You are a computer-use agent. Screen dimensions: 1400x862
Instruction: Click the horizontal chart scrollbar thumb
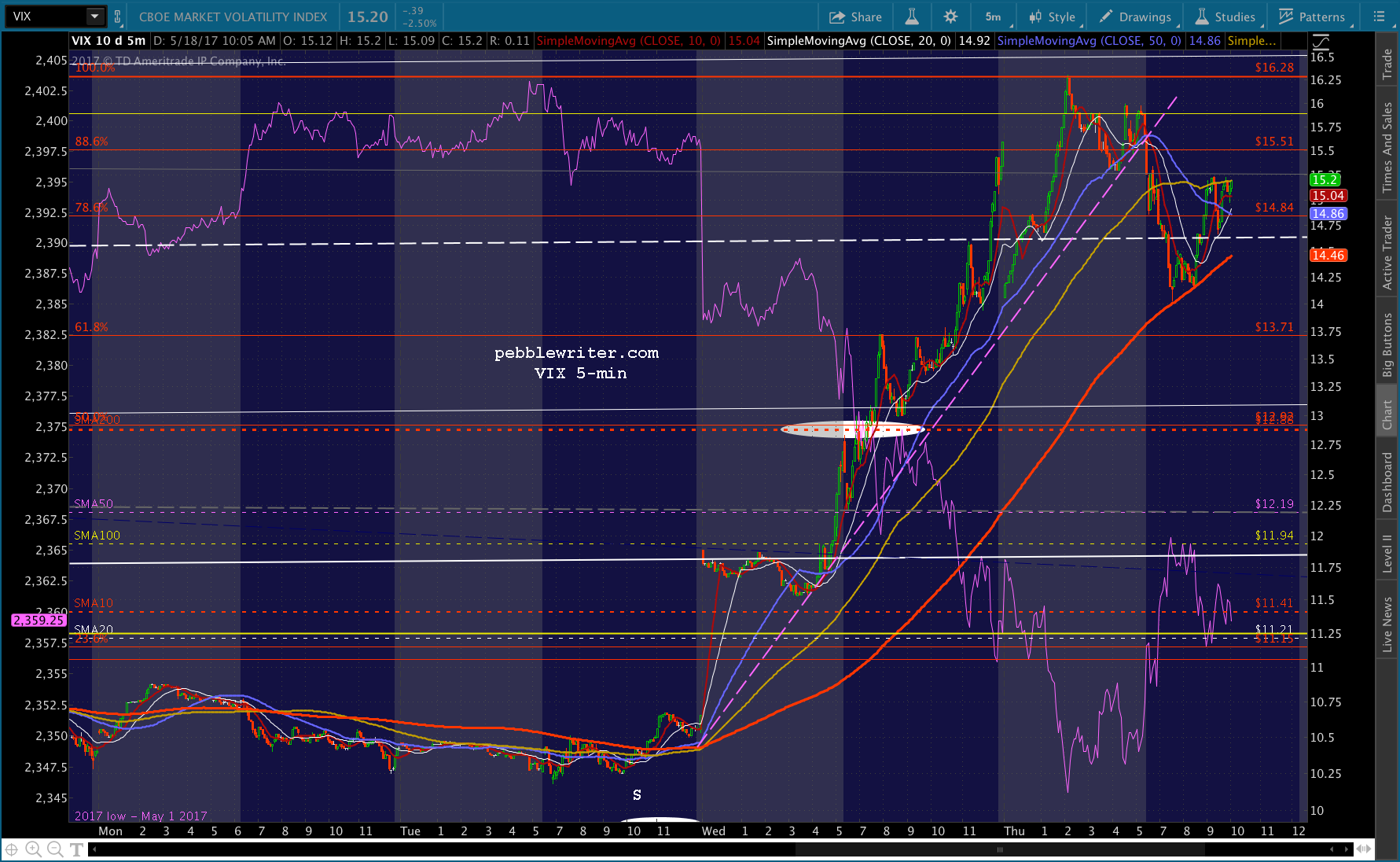(x=1000, y=849)
